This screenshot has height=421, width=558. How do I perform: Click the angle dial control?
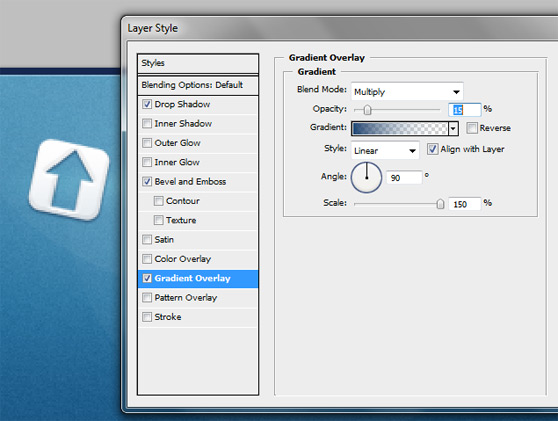[366, 177]
